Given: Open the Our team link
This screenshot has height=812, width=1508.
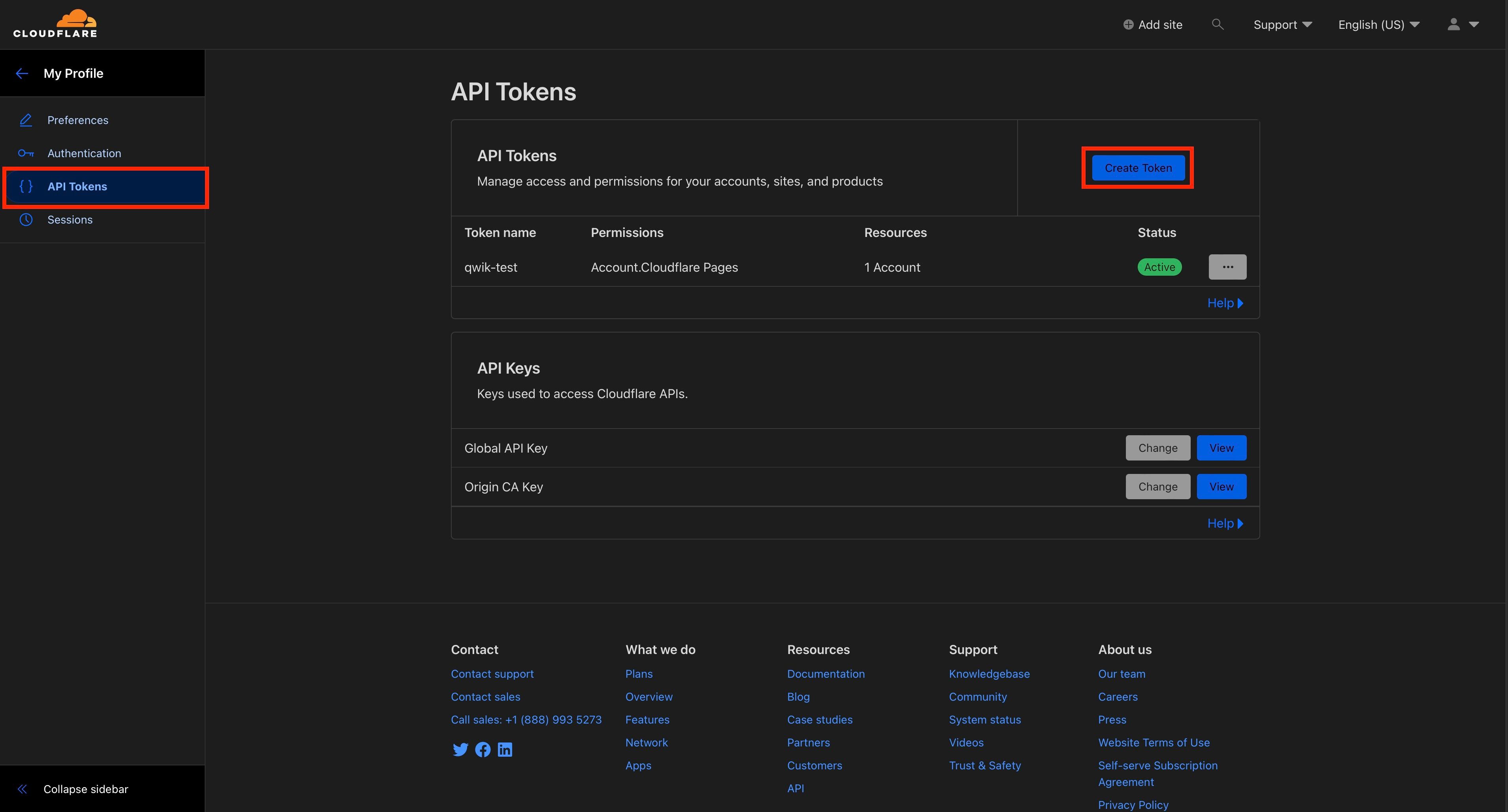Looking at the screenshot, I should [1122, 673].
